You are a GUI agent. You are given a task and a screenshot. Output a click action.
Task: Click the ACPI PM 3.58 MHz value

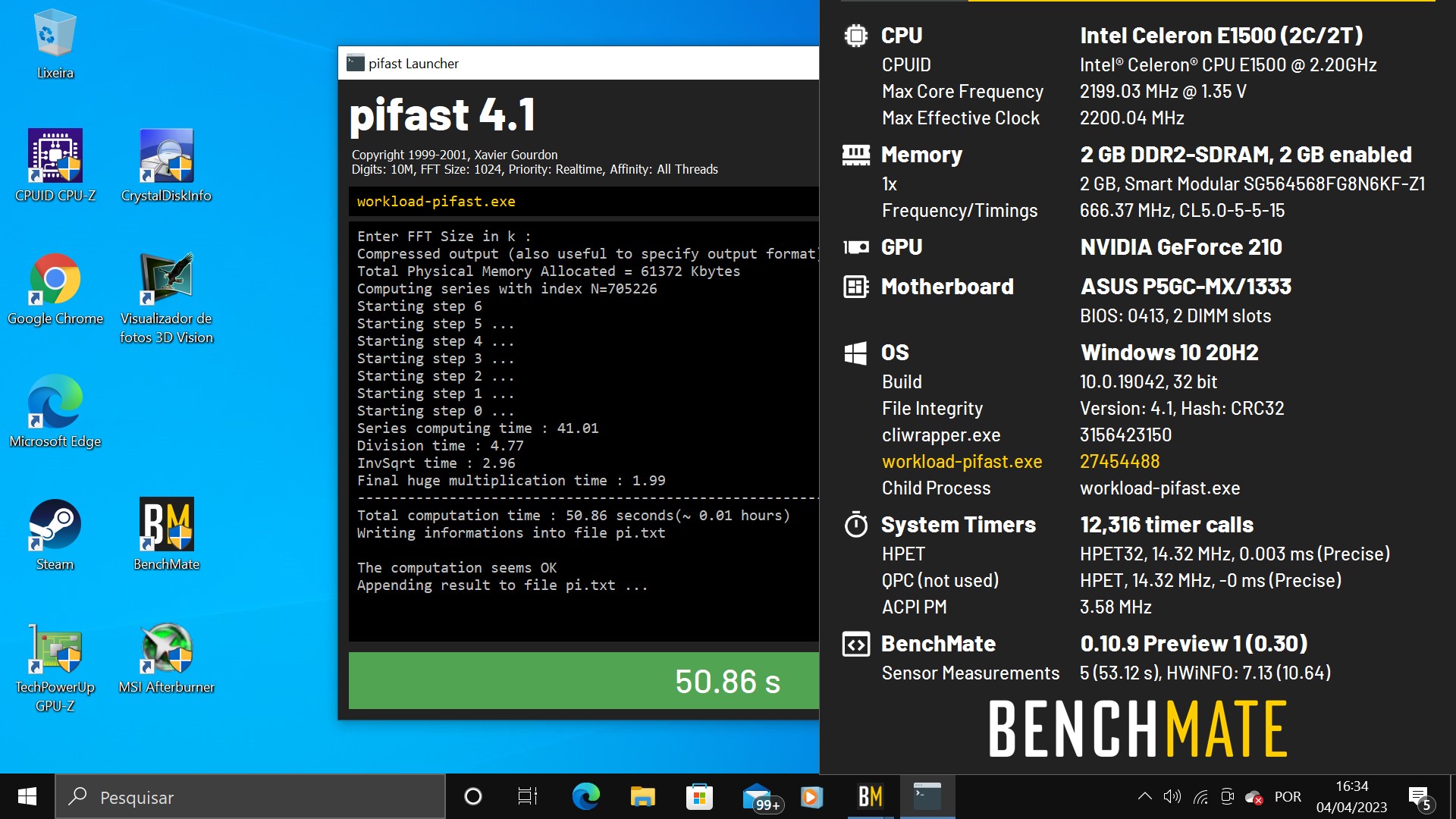1116,607
